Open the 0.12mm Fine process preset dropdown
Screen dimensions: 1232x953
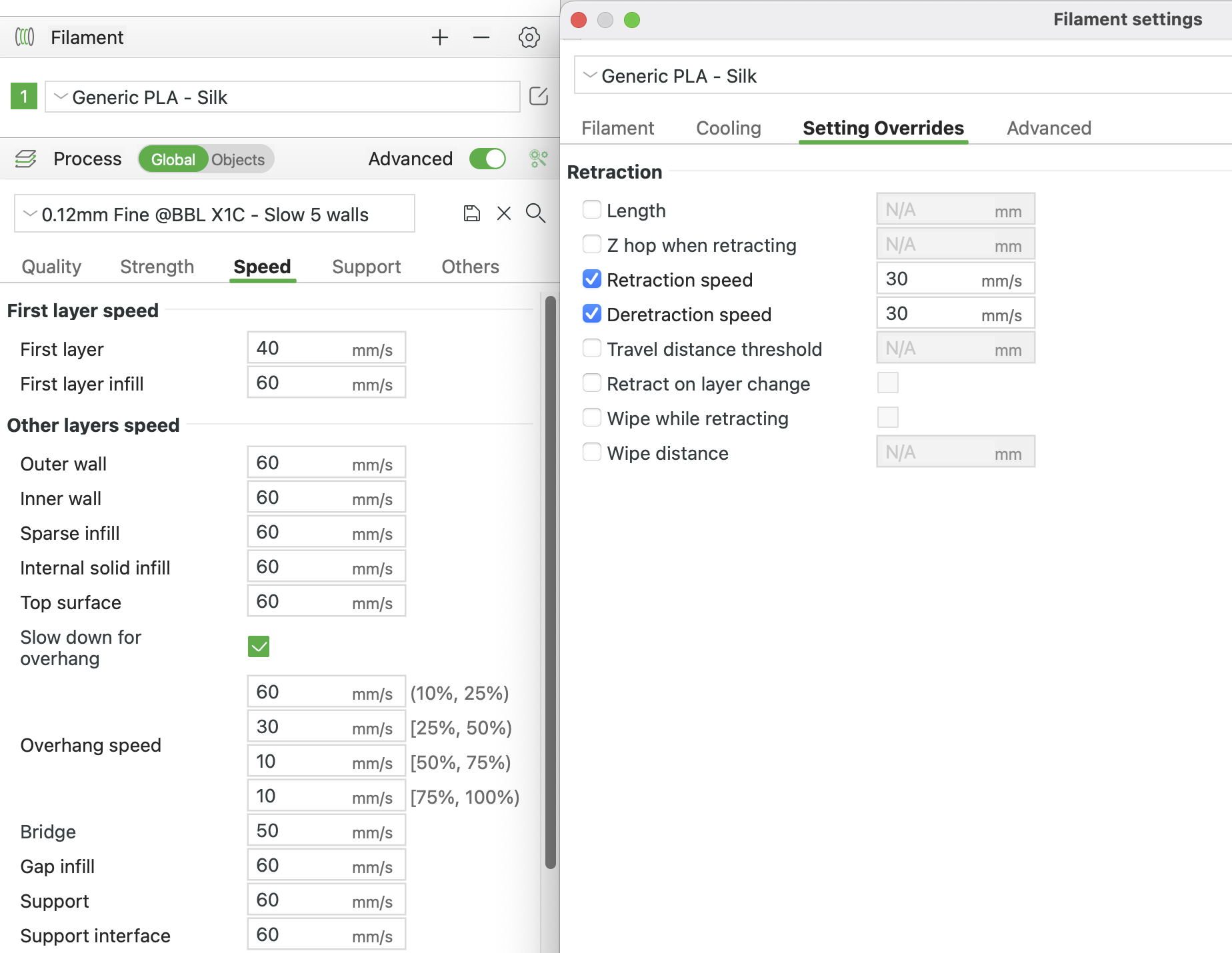click(29, 214)
